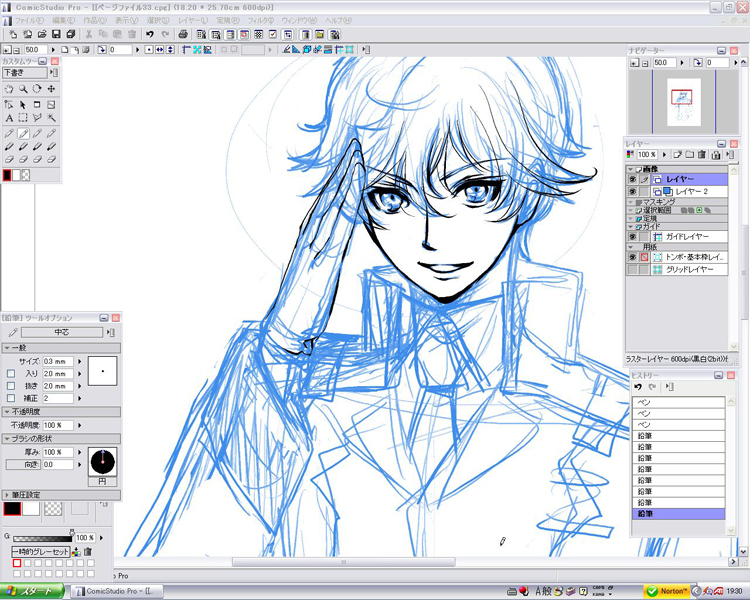
Task: Hide the ガイドレイヤー eye icon
Action: click(x=632, y=237)
